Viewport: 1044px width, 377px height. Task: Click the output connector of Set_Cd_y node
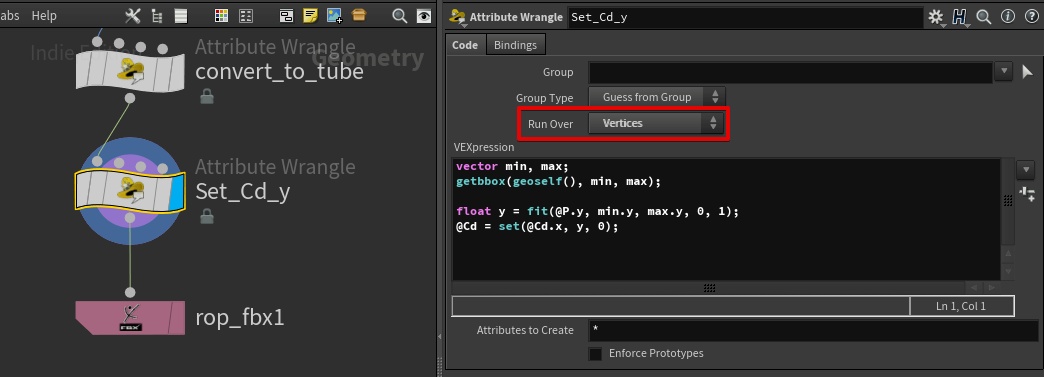[130, 218]
